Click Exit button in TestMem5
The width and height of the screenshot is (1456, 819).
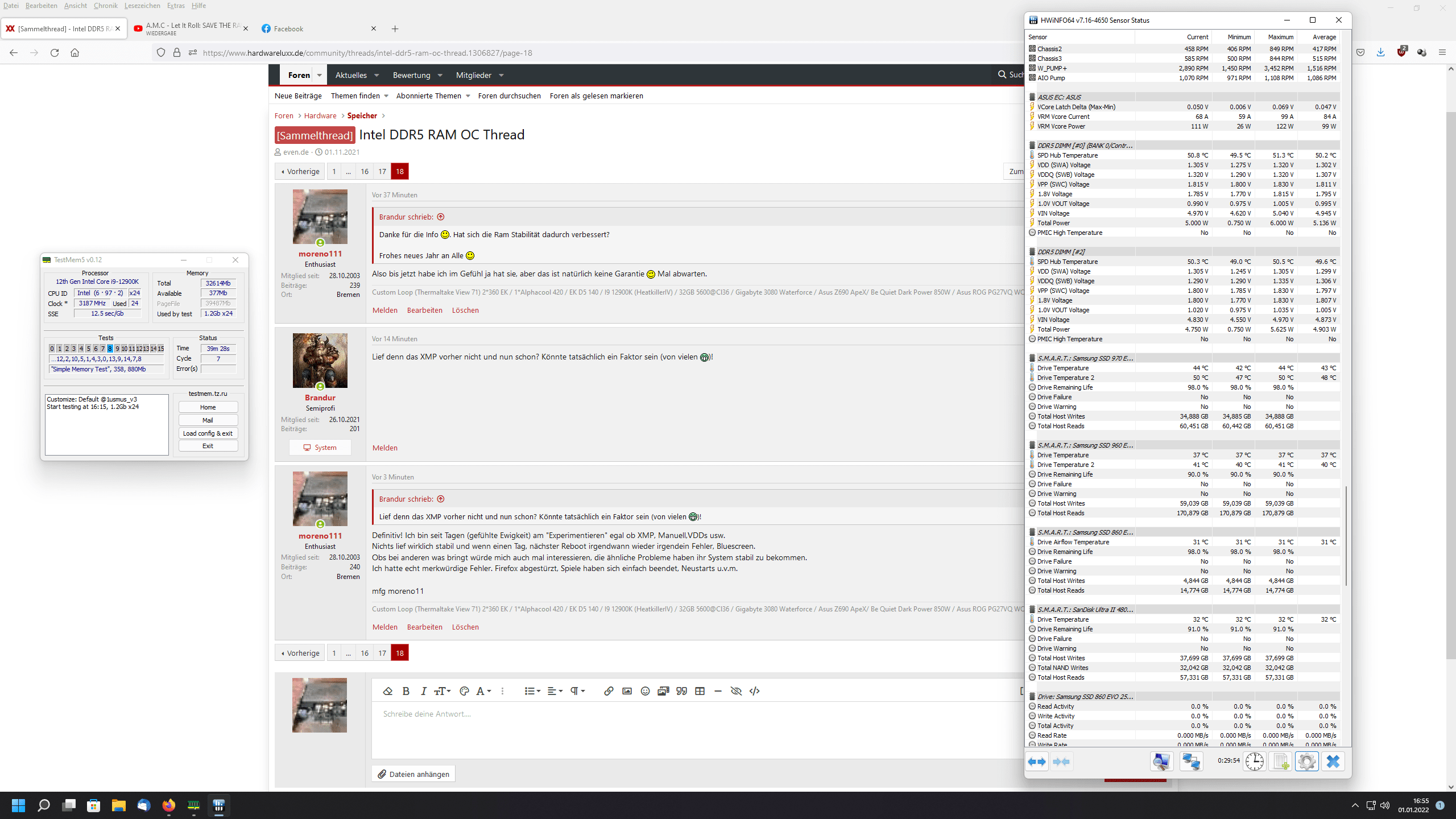[208, 446]
